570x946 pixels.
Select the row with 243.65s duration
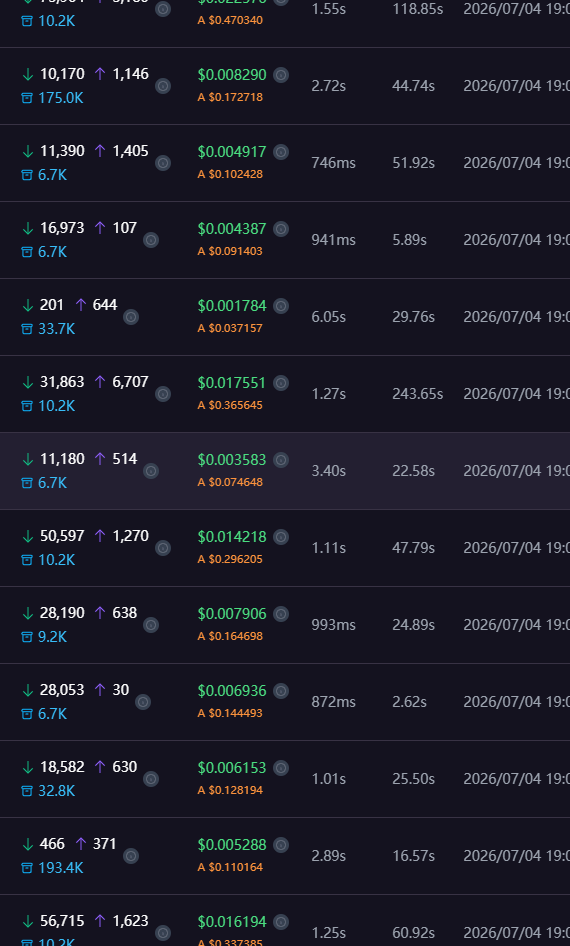click(285, 394)
